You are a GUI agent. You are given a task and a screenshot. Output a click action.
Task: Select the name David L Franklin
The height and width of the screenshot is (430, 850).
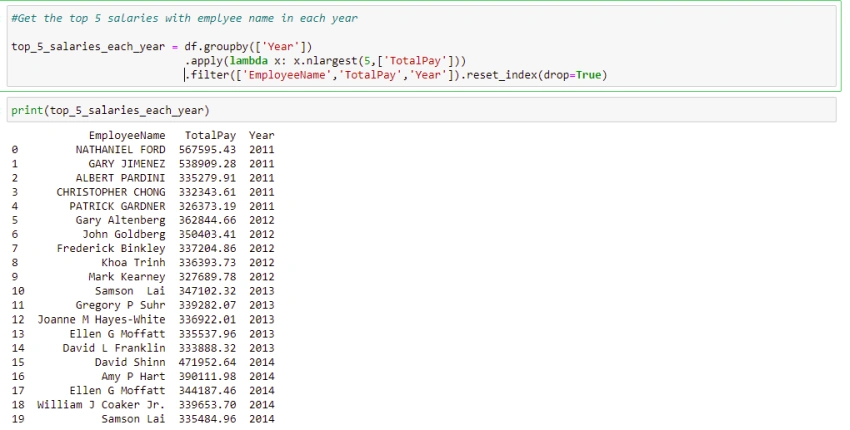pos(114,348)
